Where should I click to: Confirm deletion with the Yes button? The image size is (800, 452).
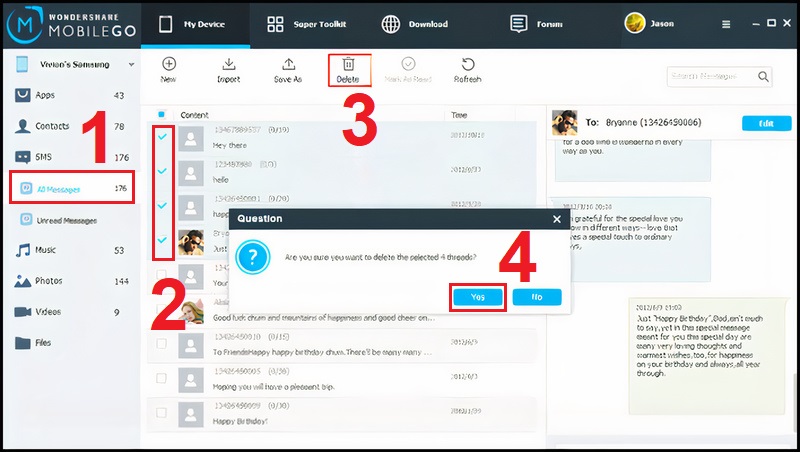point(478,297)
